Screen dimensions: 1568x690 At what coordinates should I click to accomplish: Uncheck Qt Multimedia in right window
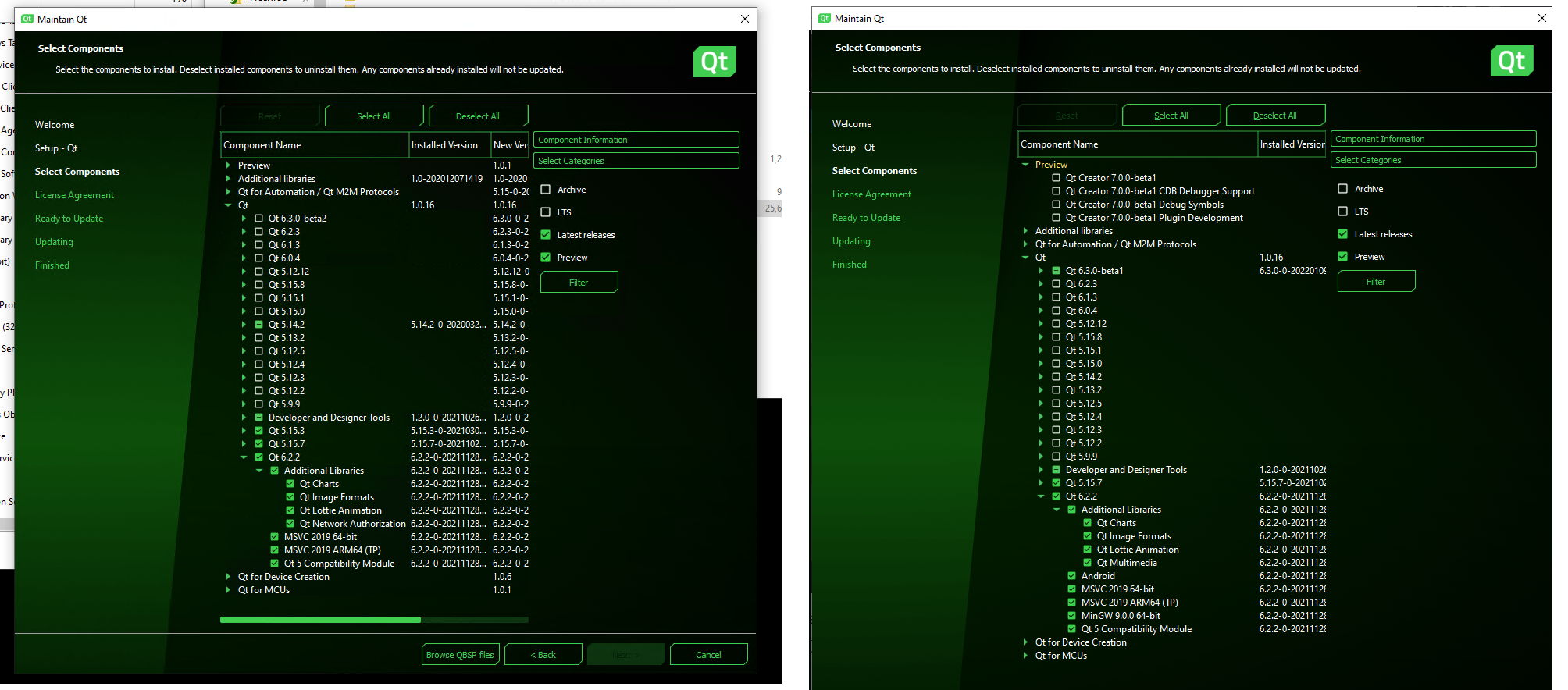pos(1088,563)
